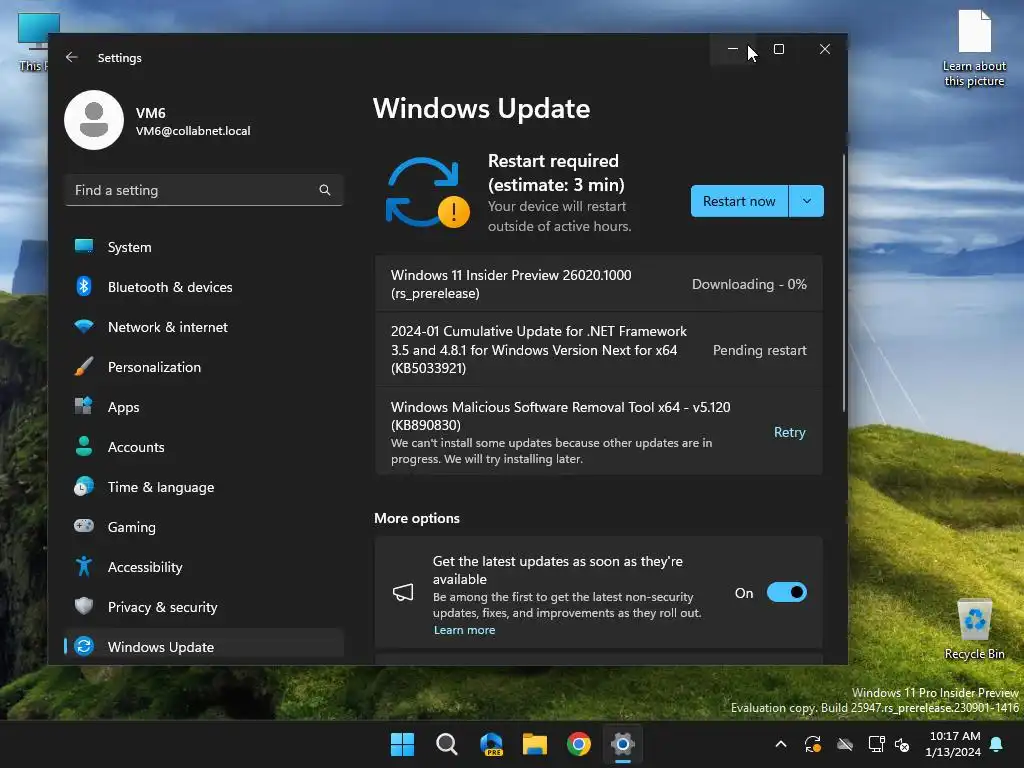Click the large update status sync icon
This screenshot has width=1024, height=768.
click(428, 193)
